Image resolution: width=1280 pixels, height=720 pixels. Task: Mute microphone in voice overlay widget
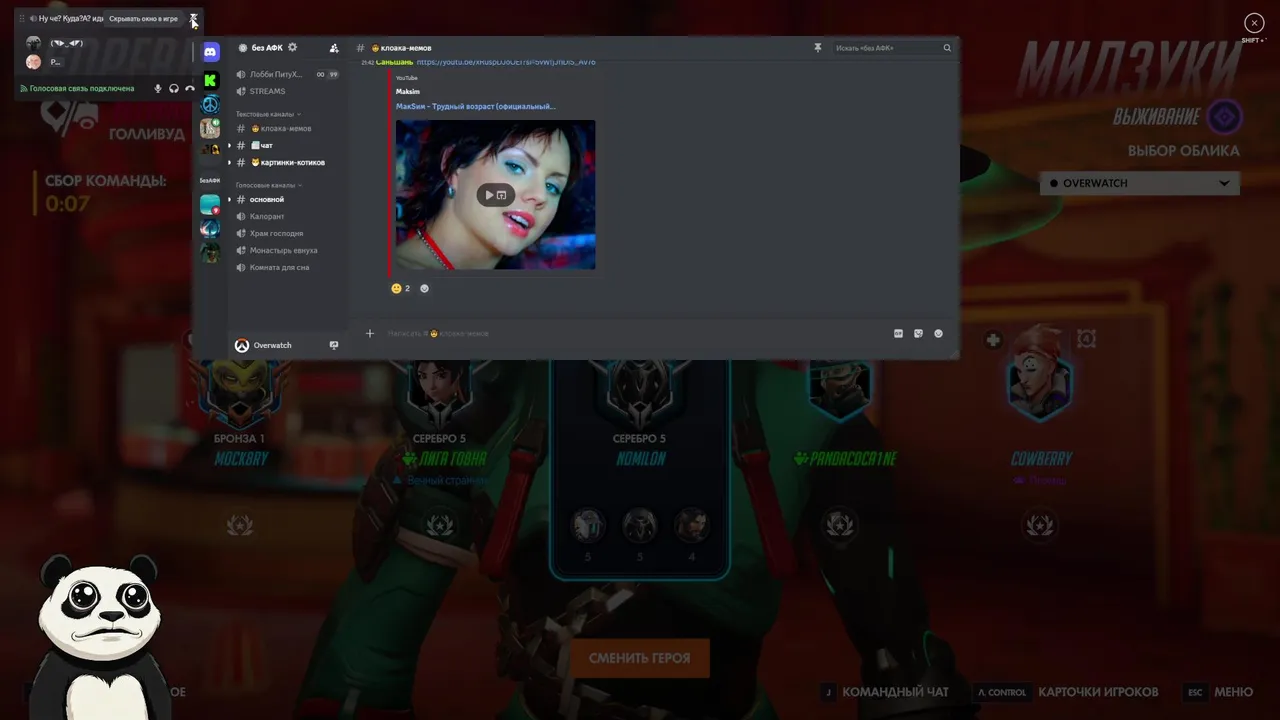[157, 89]
